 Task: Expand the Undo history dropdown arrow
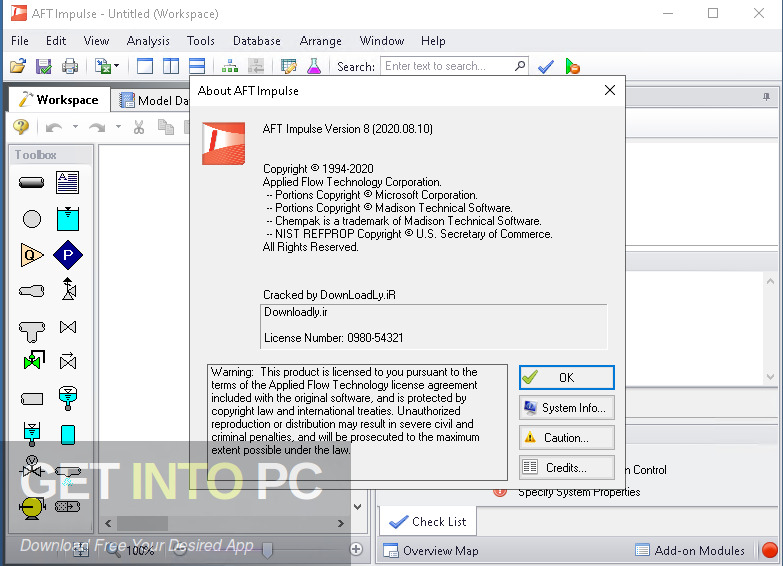pos(75,127)
